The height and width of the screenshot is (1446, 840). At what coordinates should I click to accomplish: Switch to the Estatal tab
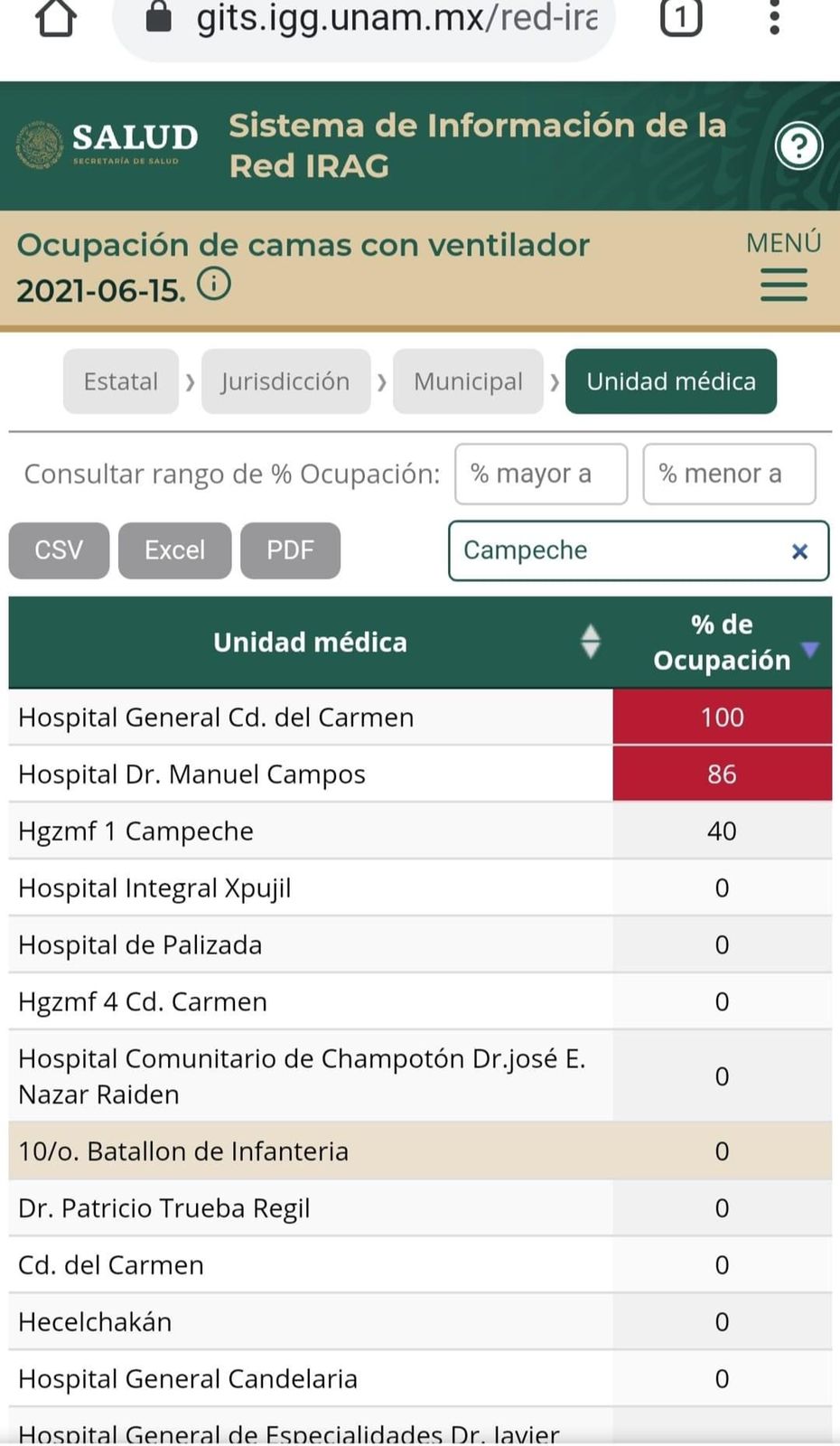[120, 381]
